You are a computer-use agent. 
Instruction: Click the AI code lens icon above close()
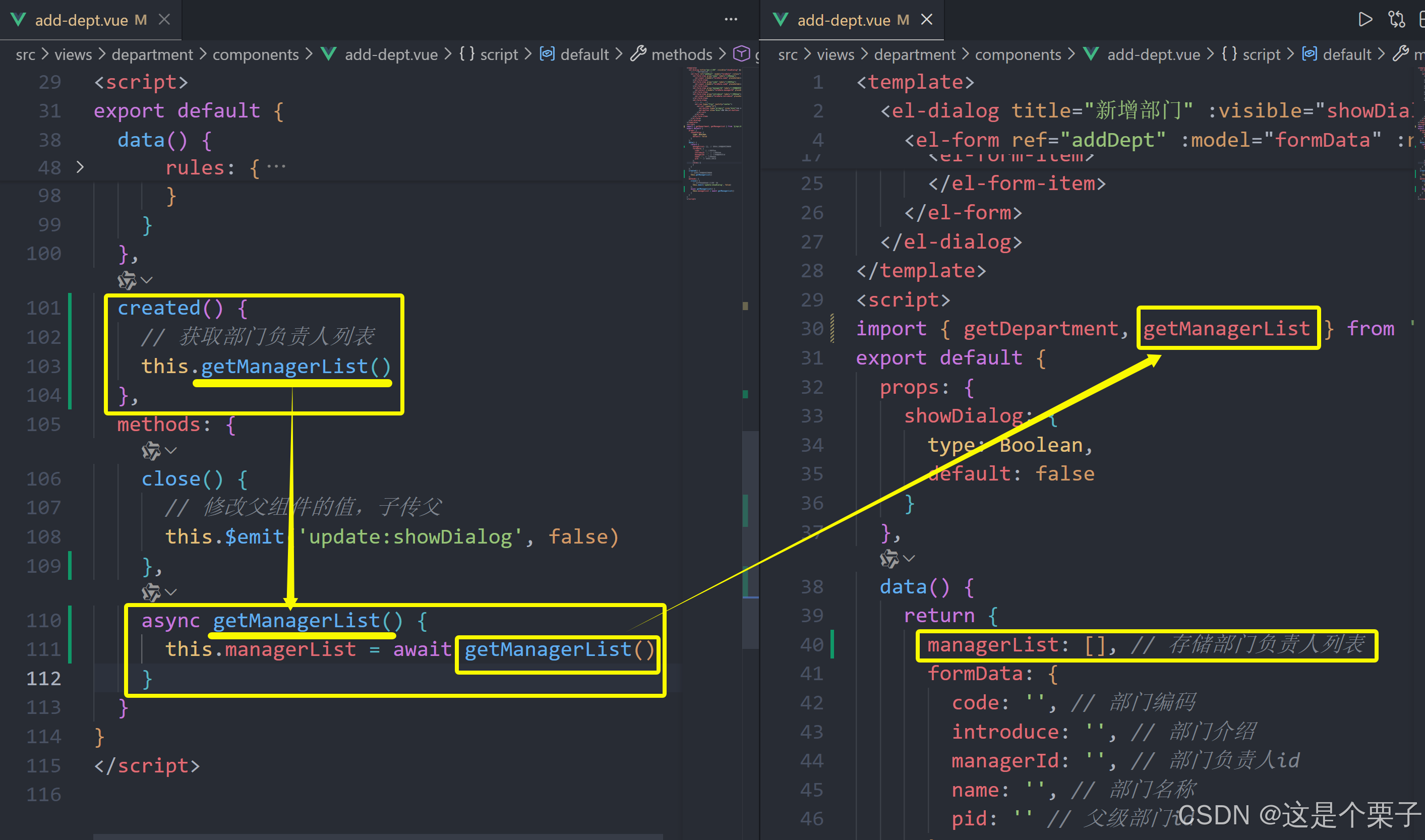(151, 451)
